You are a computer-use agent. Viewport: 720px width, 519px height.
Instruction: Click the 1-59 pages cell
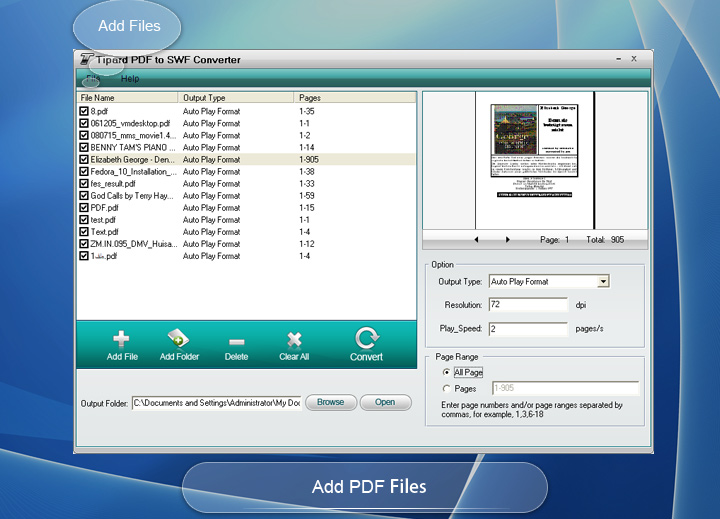(306, 196)
